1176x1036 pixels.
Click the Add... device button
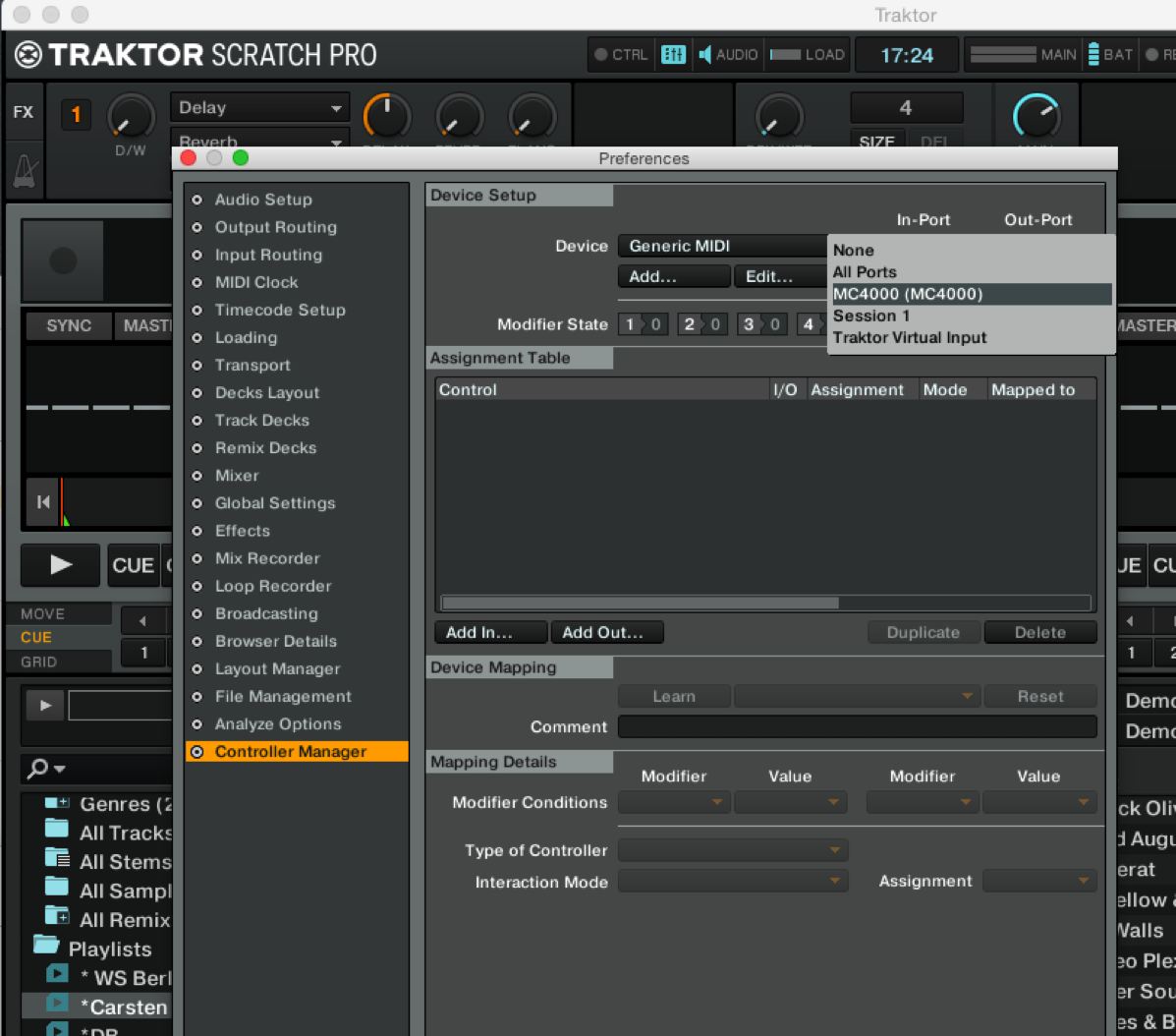click(673, 276)
